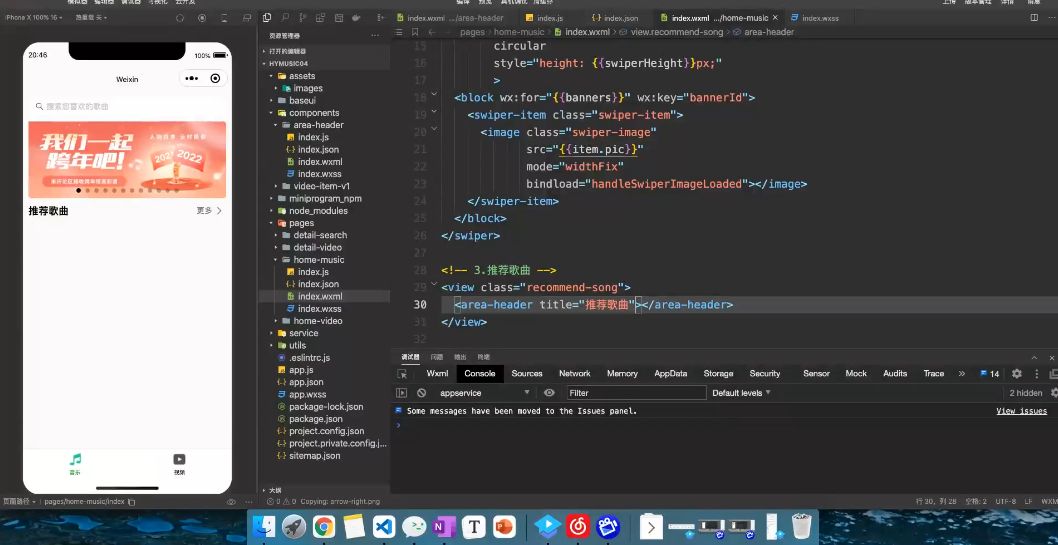Switch to the index.wxss editor tab

819,18
